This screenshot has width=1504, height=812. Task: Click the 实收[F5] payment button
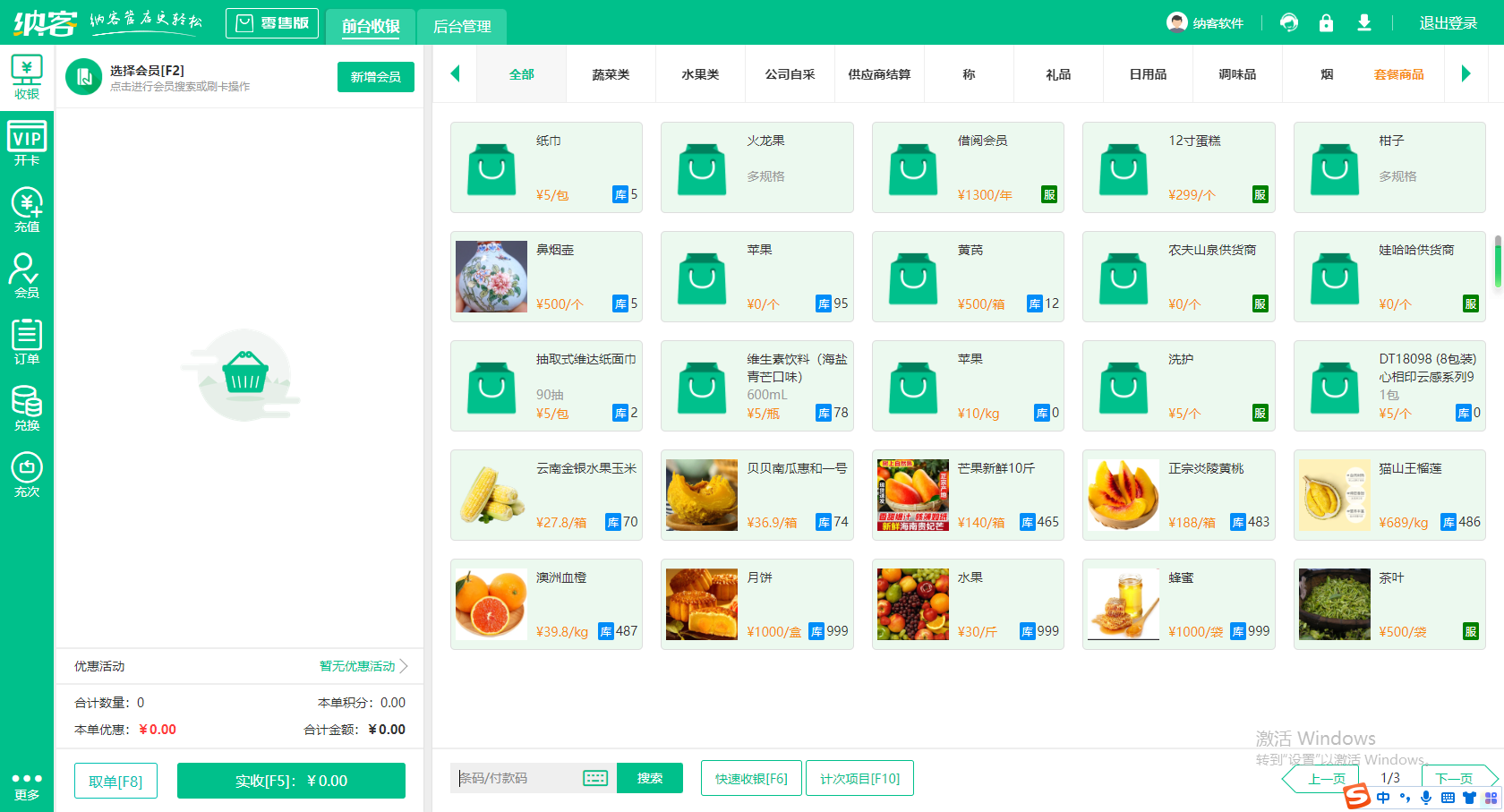click(291, 781)
